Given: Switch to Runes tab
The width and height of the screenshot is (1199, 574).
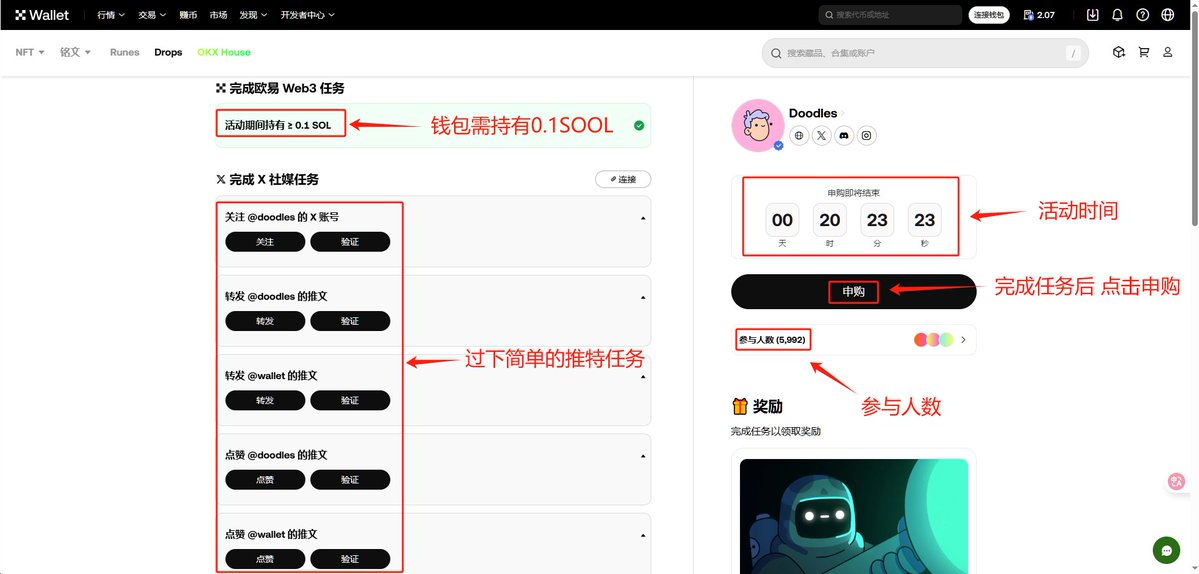Looking at the screenshot, I should click(x=125, y=52).
